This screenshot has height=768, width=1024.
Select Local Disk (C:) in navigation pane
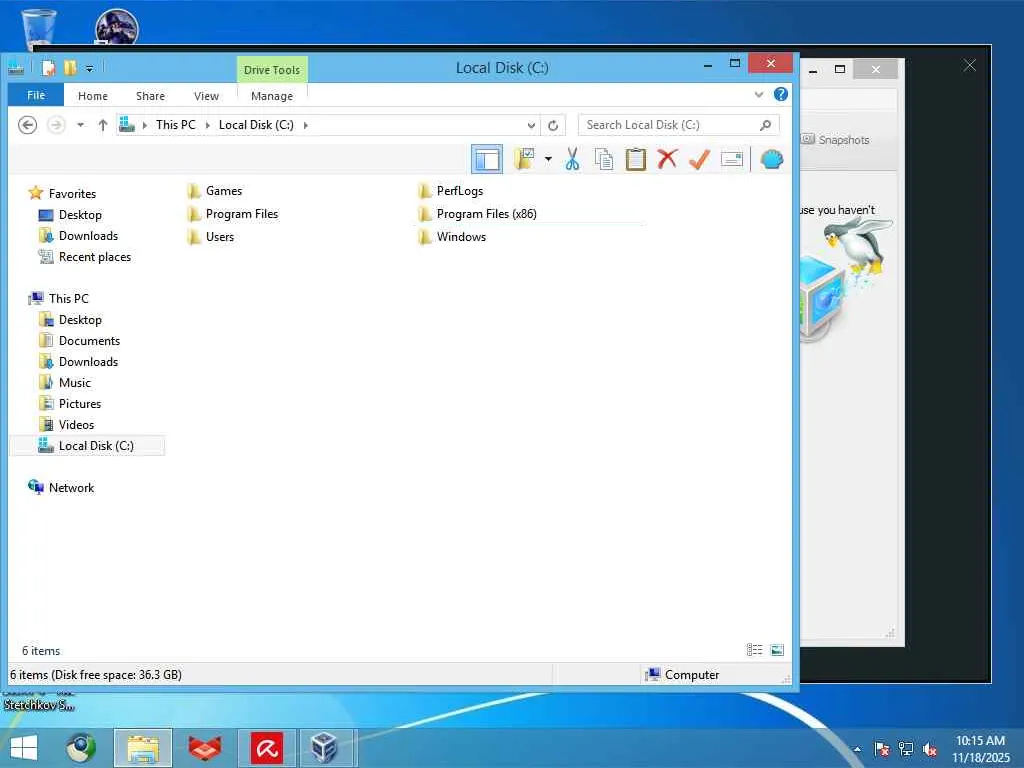[87, 445]
